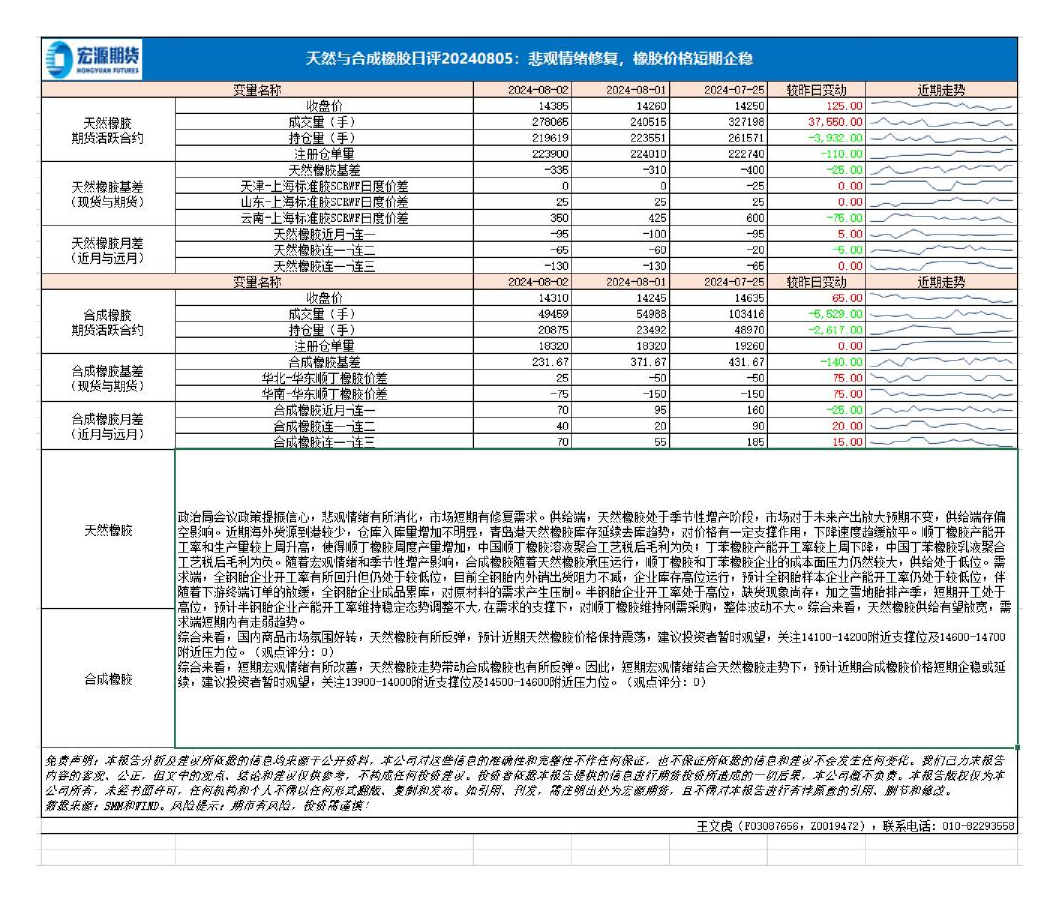Click the Hongyuan Futures logo
This screenshot has width=1059, height=902.
[x=94, y=60]
